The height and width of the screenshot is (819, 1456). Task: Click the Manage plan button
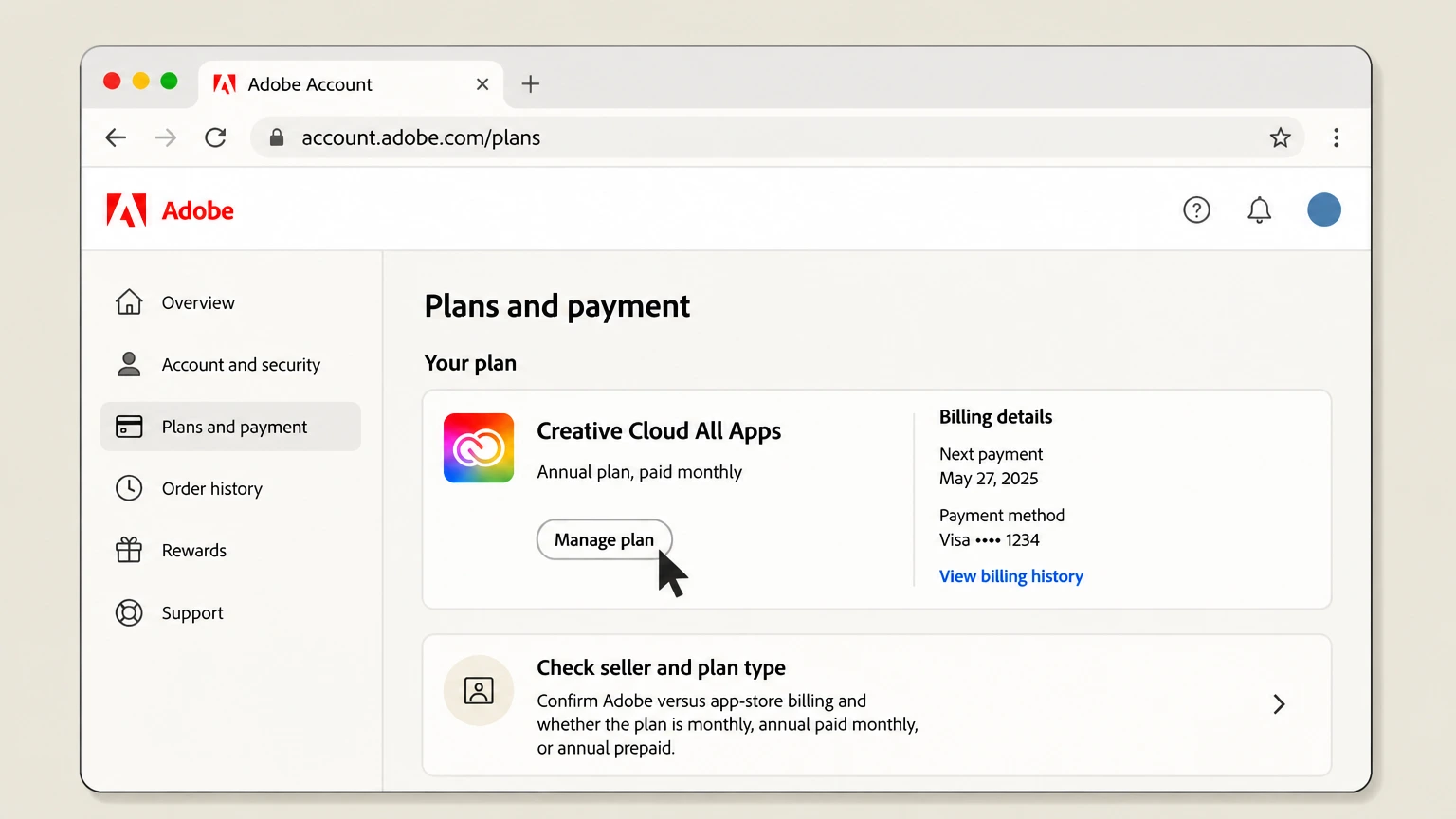click(605, 539)
